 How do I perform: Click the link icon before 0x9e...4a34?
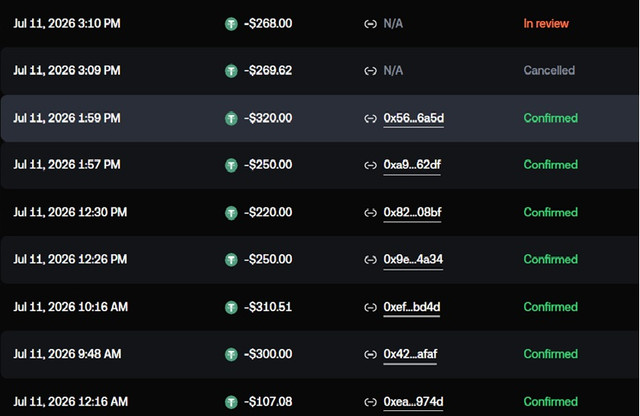(x=370, y=260)
